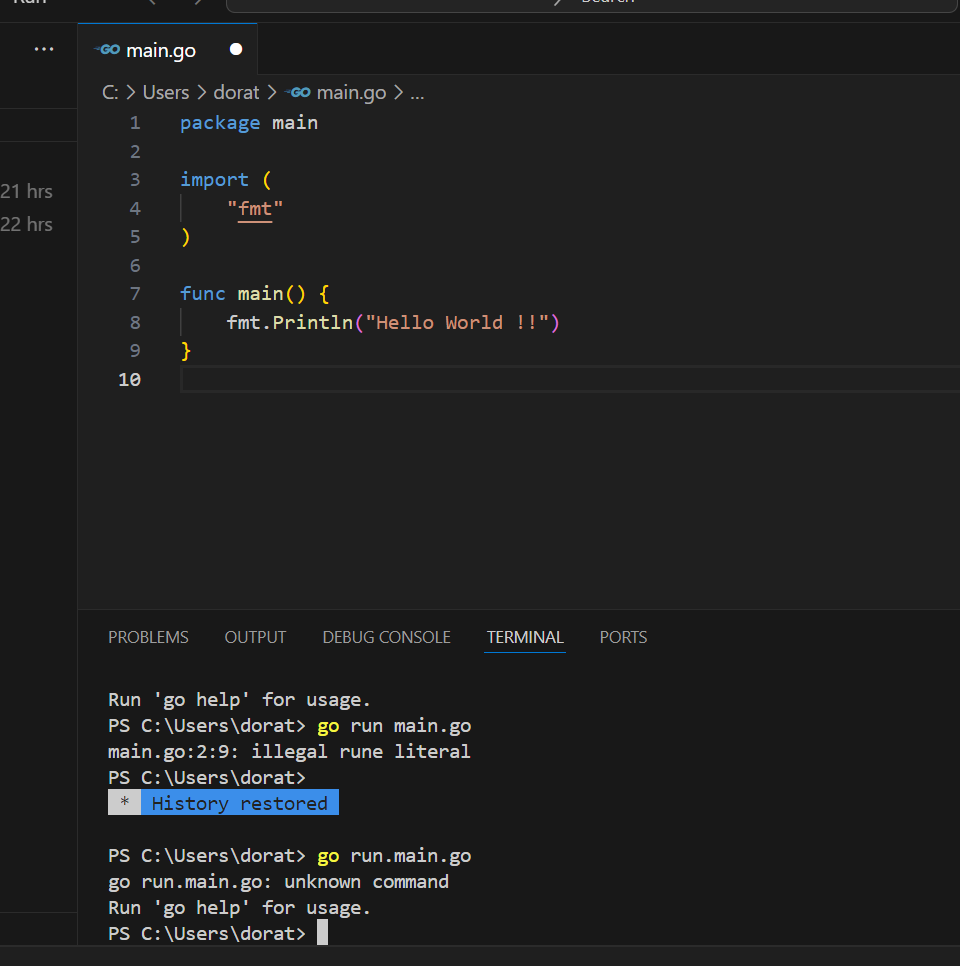Open the breadcrumb symbol ellipsis
The width and height of the screenshot is (960, 966).
pos(417,93)
